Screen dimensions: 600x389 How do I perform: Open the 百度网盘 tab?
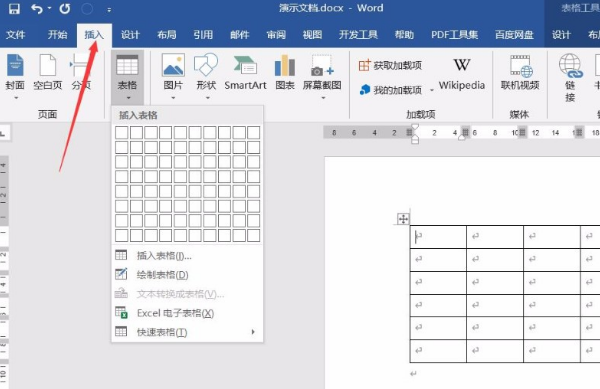[x=514, y=35]
